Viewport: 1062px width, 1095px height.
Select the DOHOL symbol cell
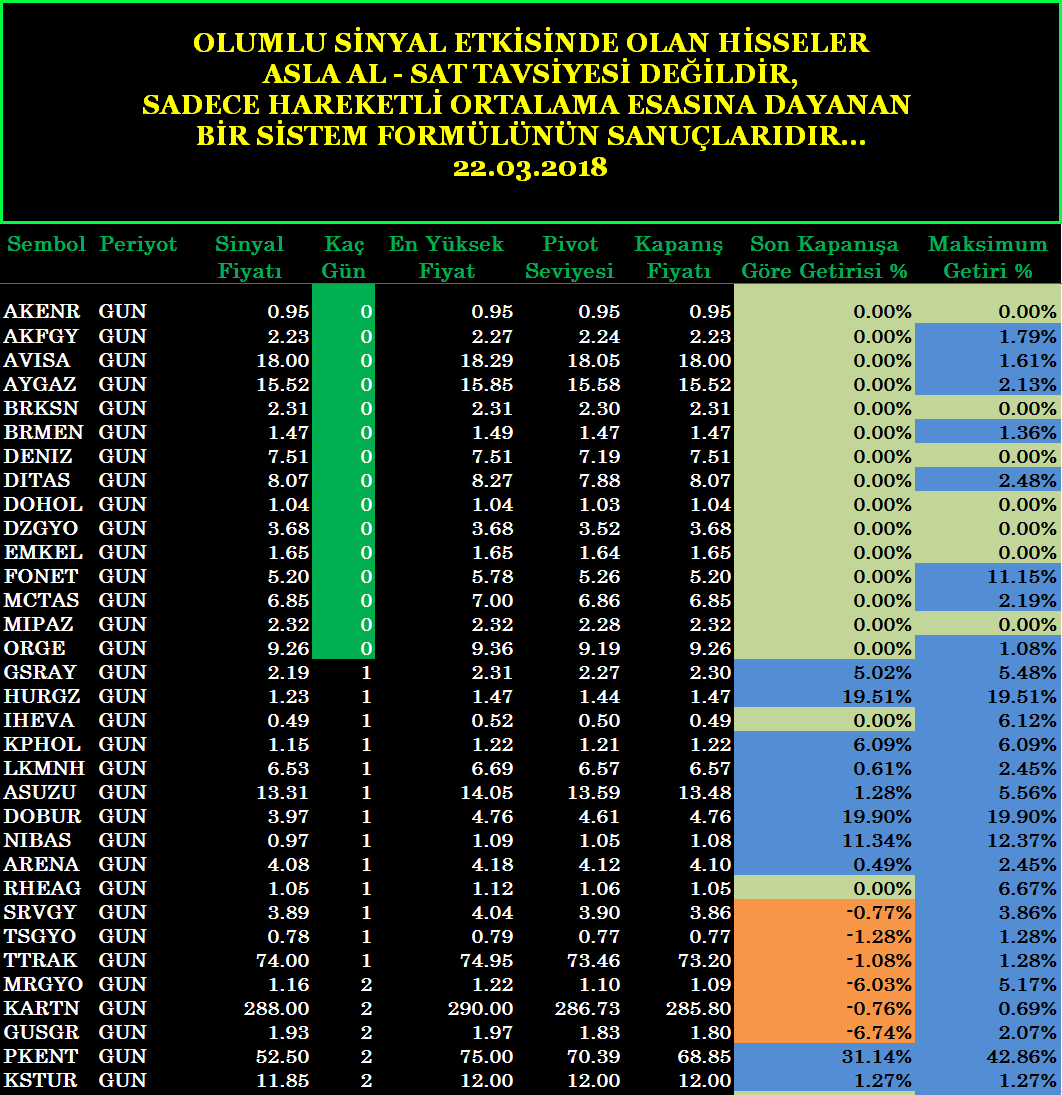(43, 504)
